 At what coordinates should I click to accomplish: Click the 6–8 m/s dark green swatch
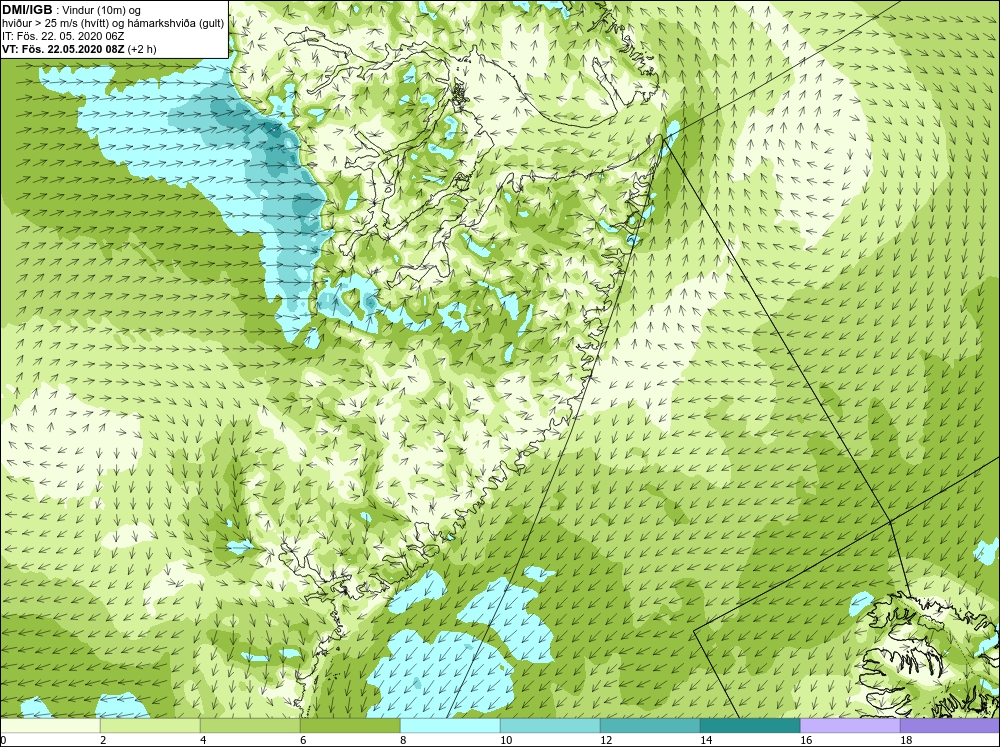point(350,726)
